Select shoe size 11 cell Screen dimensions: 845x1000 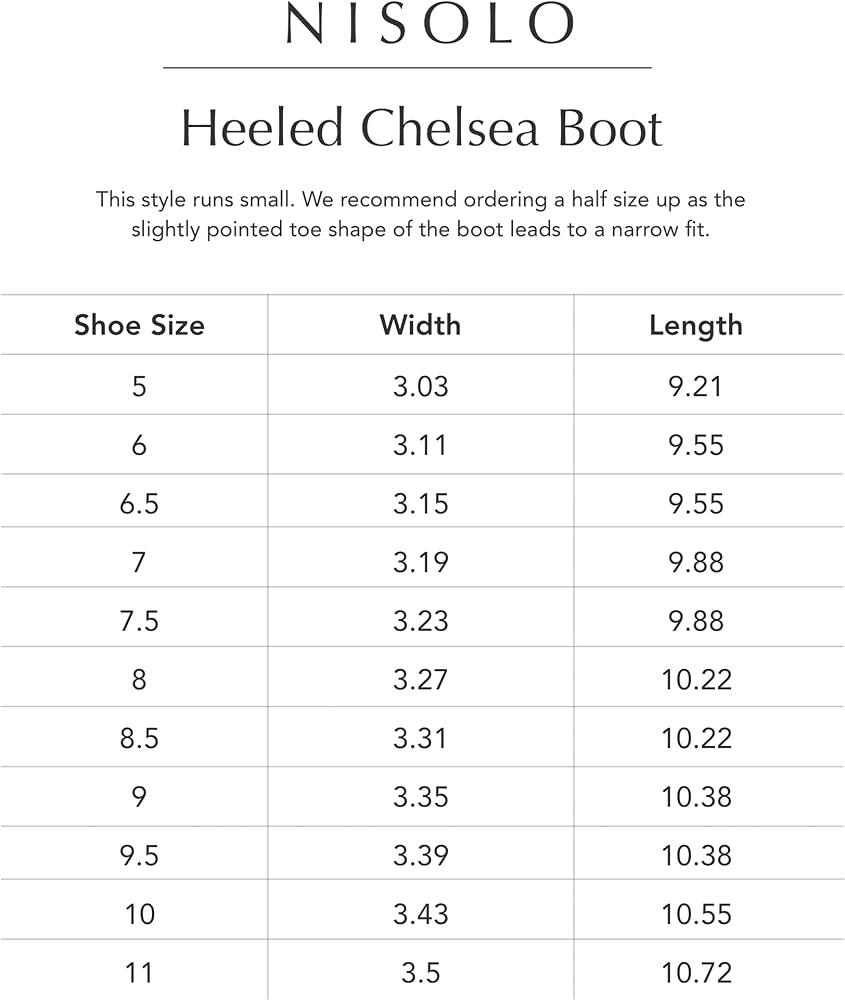pos(139,973)
